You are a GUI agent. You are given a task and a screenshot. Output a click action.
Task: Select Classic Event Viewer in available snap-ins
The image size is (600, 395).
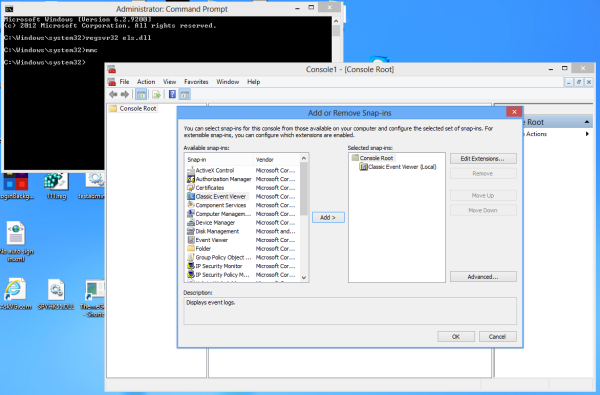217,196
